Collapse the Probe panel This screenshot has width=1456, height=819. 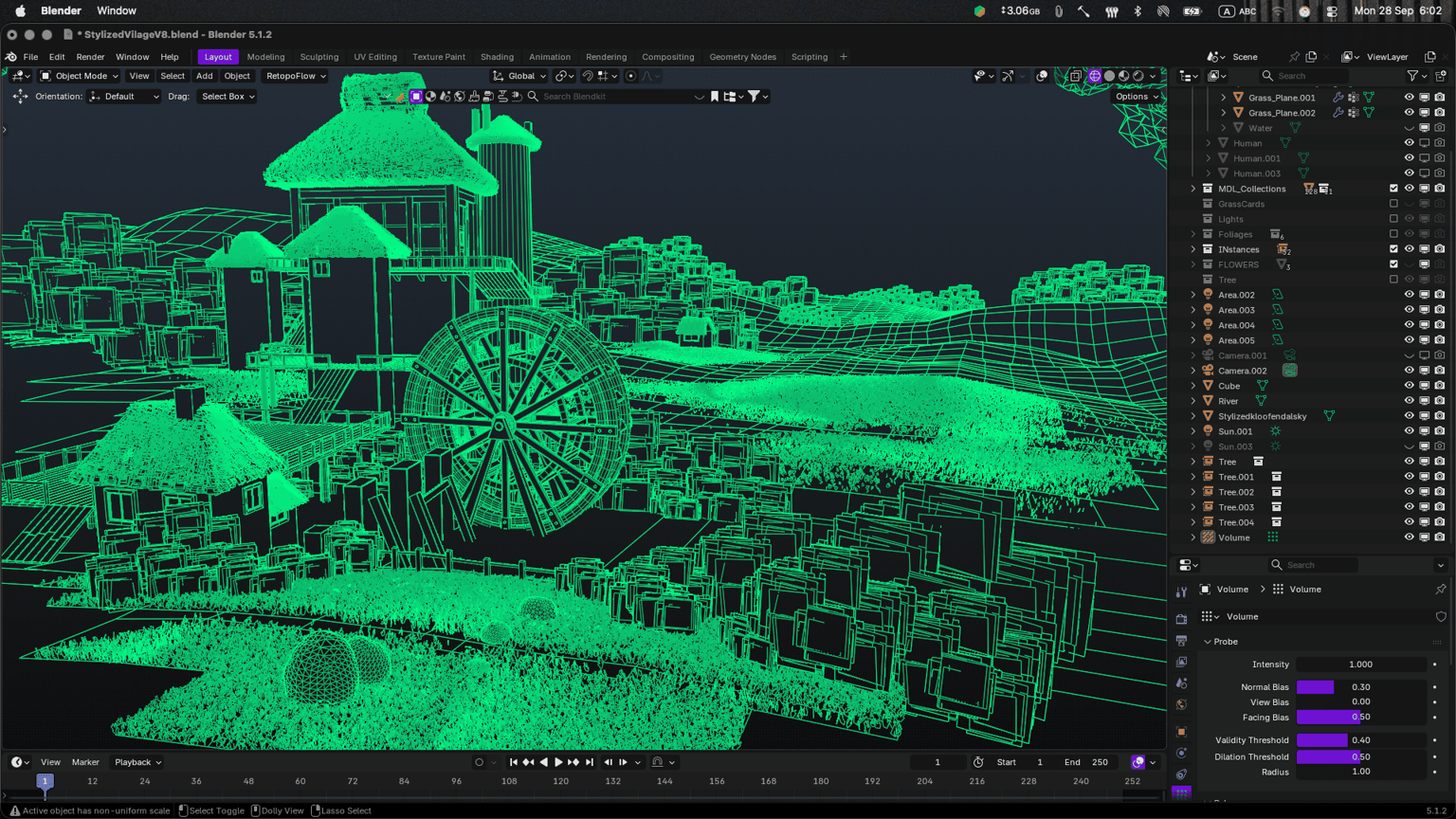tap(1208, 642)
